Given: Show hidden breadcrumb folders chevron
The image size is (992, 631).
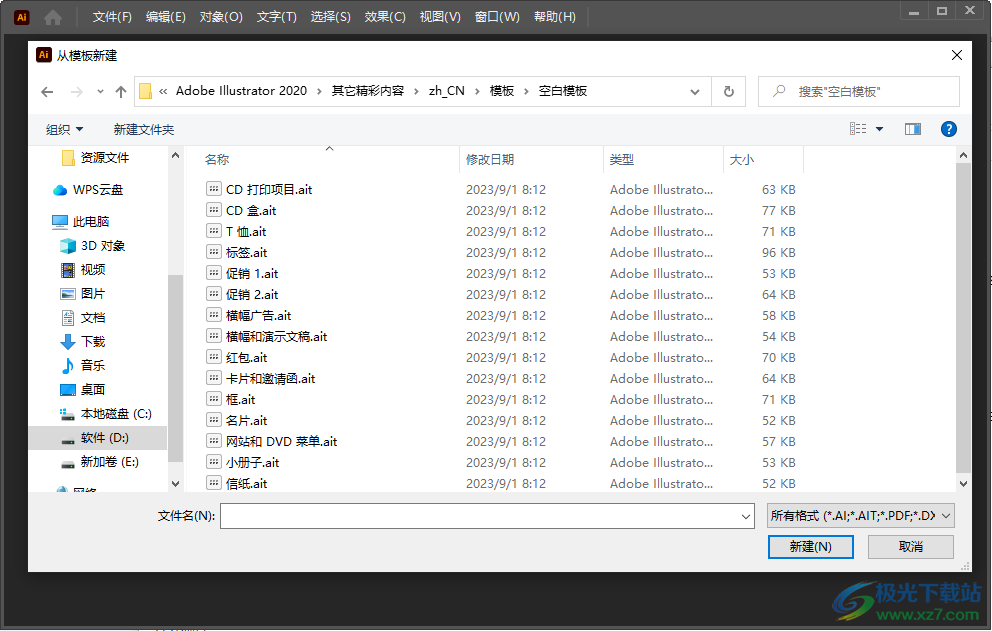Looking at the screenshot, I should click(163, 91).
